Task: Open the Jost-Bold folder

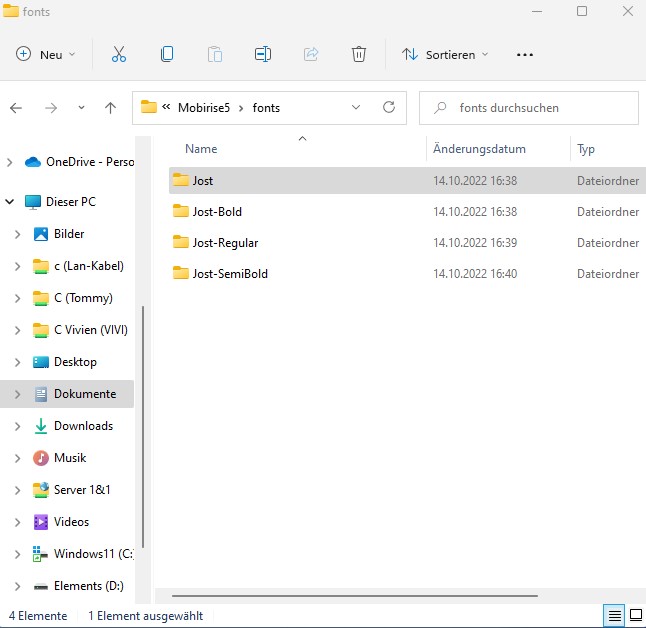Action: (217, 212)
